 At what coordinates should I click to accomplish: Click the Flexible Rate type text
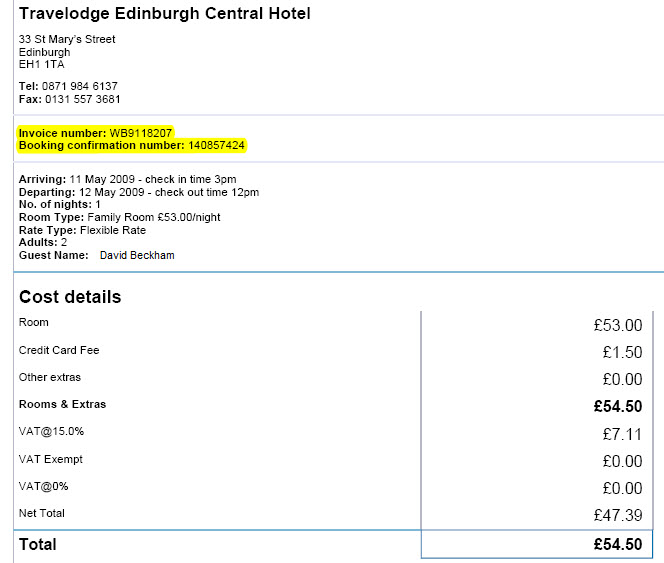(113, 230)
